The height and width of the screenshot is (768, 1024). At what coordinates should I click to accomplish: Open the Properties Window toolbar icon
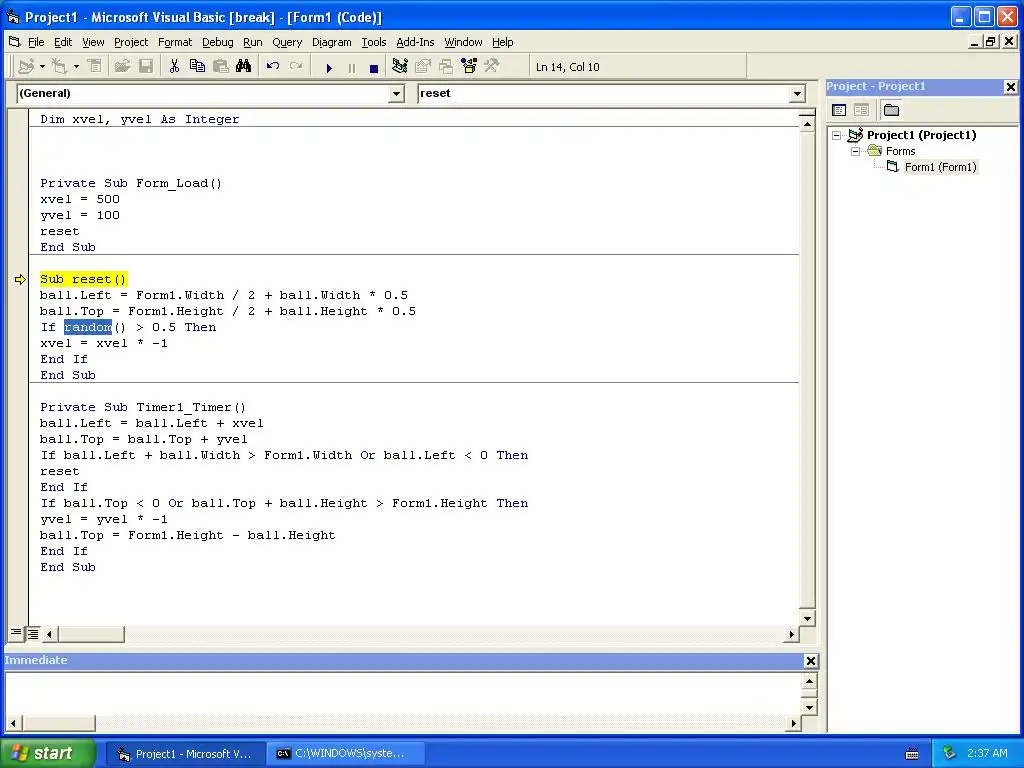(x=423, y=67)
